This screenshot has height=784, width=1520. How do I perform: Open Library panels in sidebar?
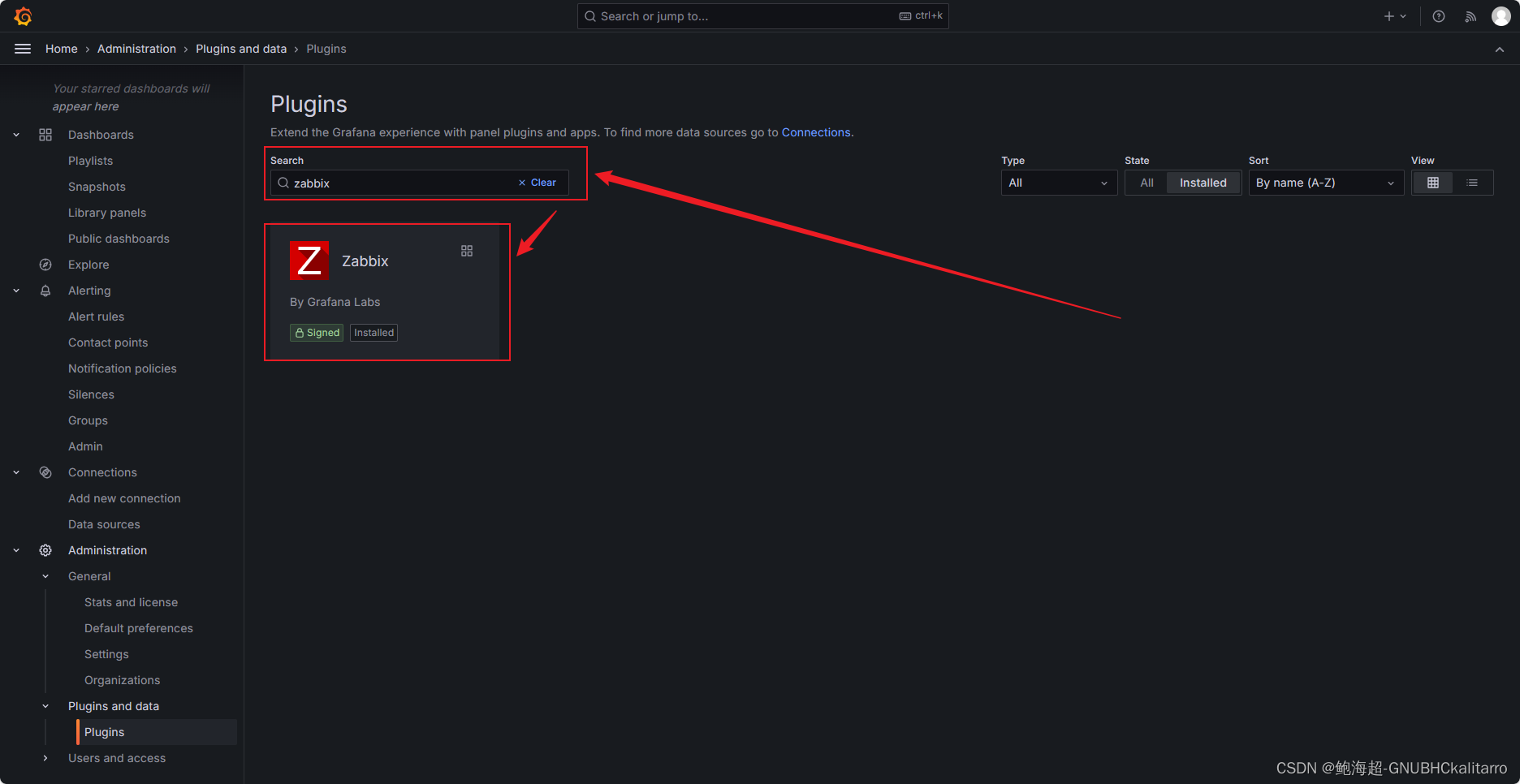(107, 213)
